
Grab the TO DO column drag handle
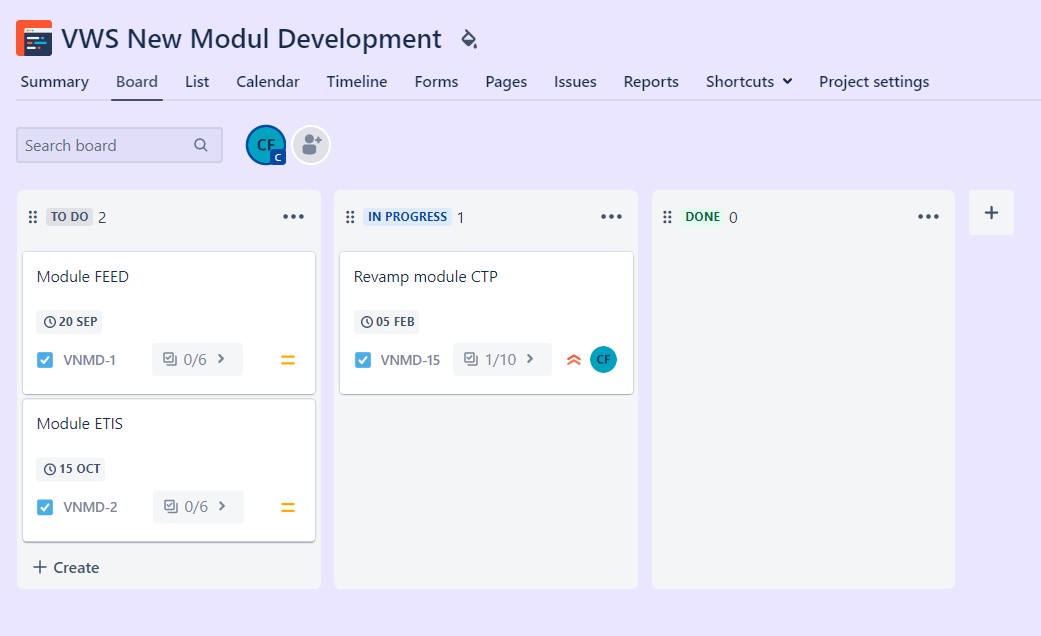tap(33, 217)
